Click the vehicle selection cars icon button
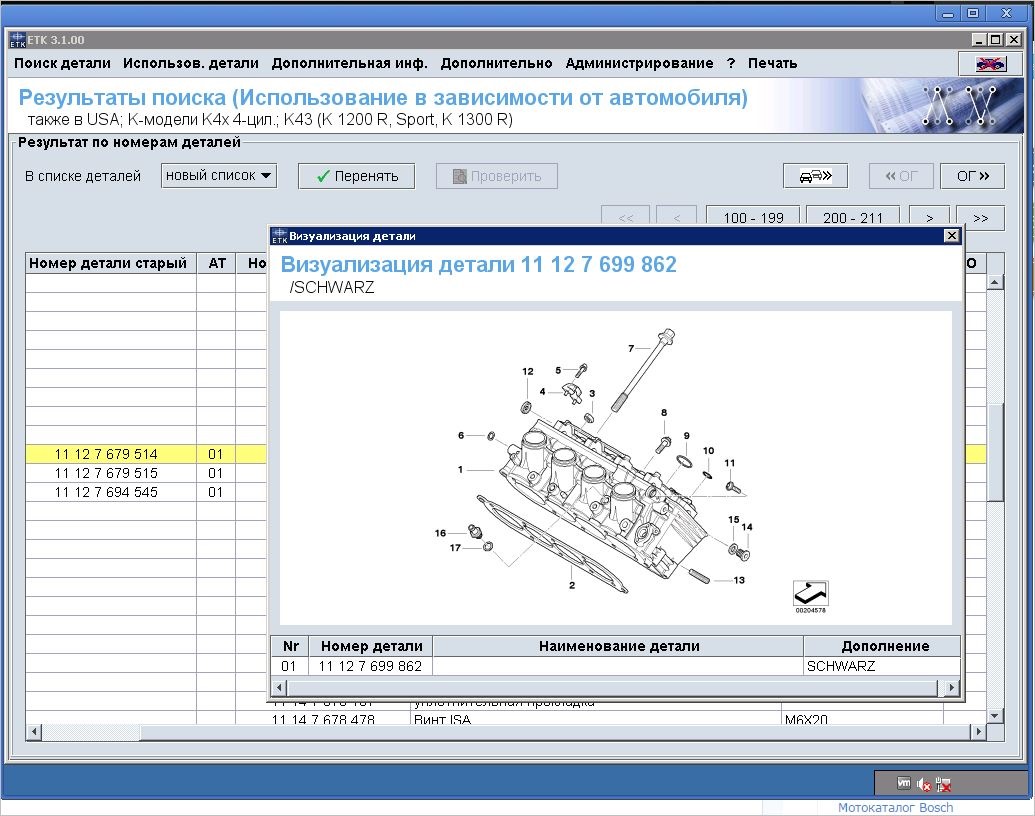The image size is (1035, 816). (815, 176)
